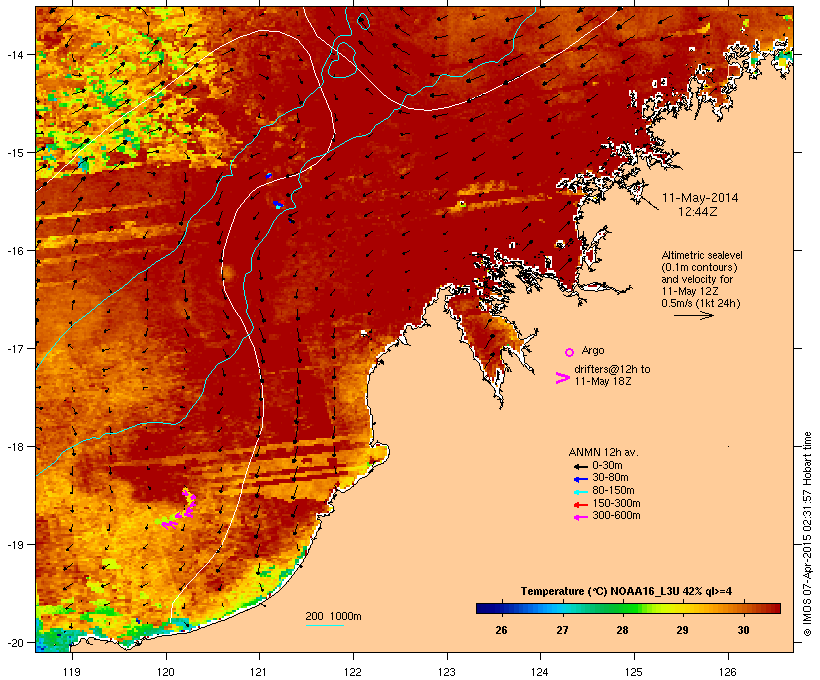Click the '150-300m' depth label
Image resolution: width=820 pixels, height=680 pixels.
point(616,503)
